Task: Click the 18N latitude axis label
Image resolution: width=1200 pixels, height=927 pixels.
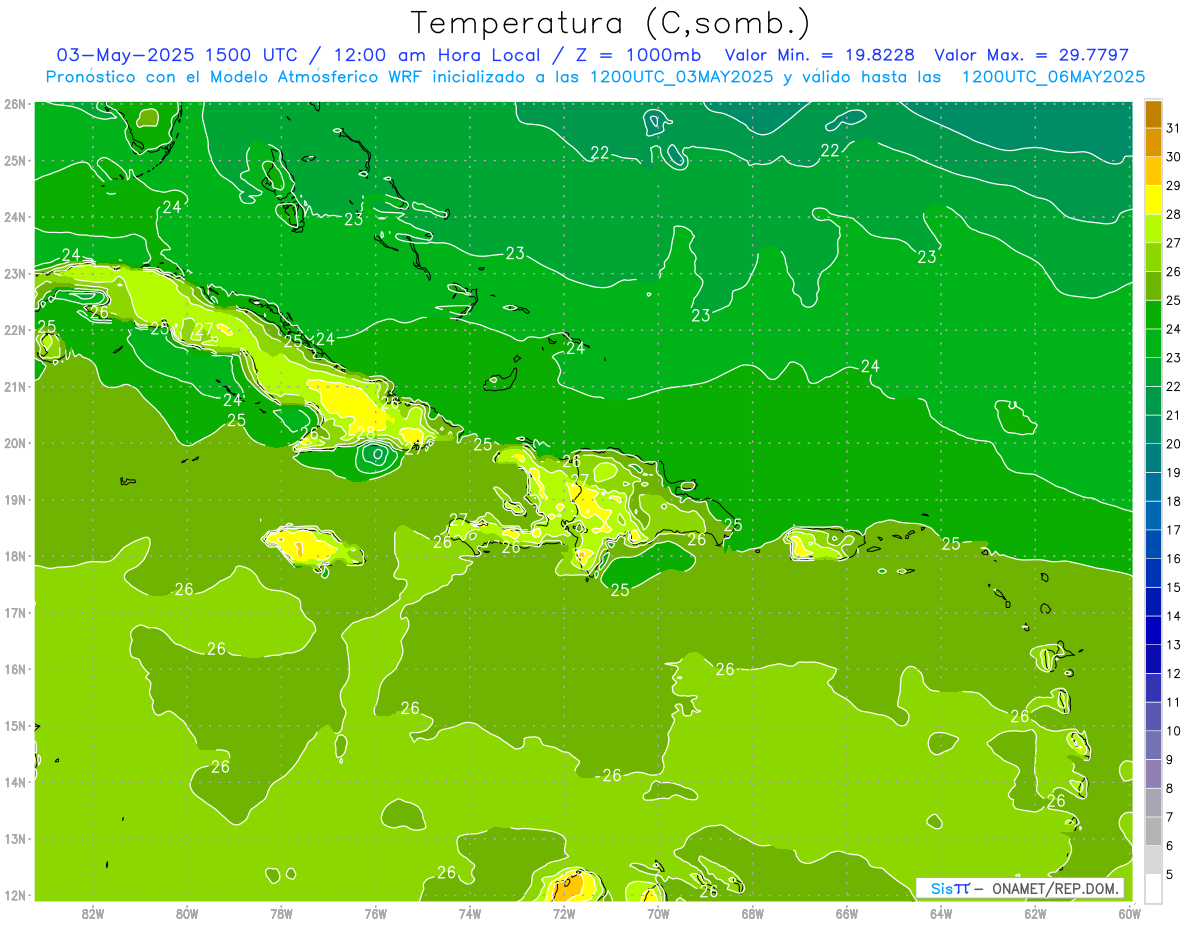Action: (x=14, y=556)
